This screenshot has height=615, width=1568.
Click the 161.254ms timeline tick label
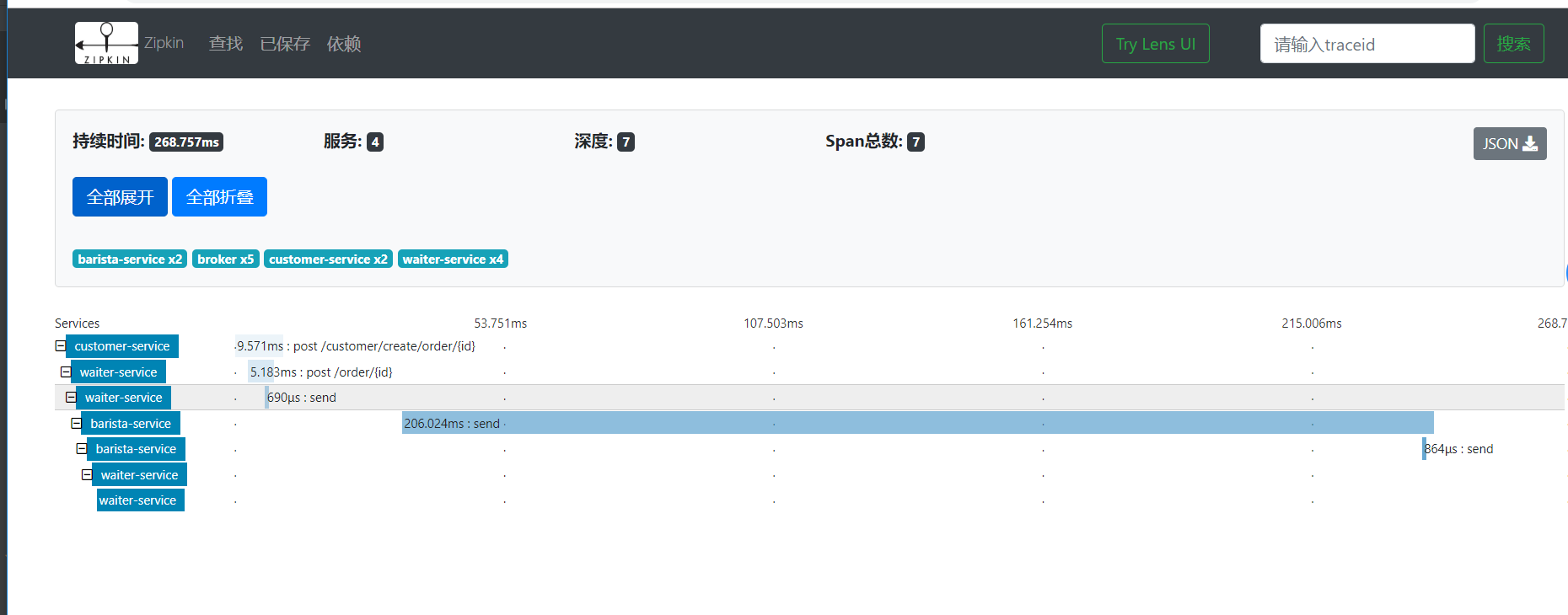(1043, 324)
